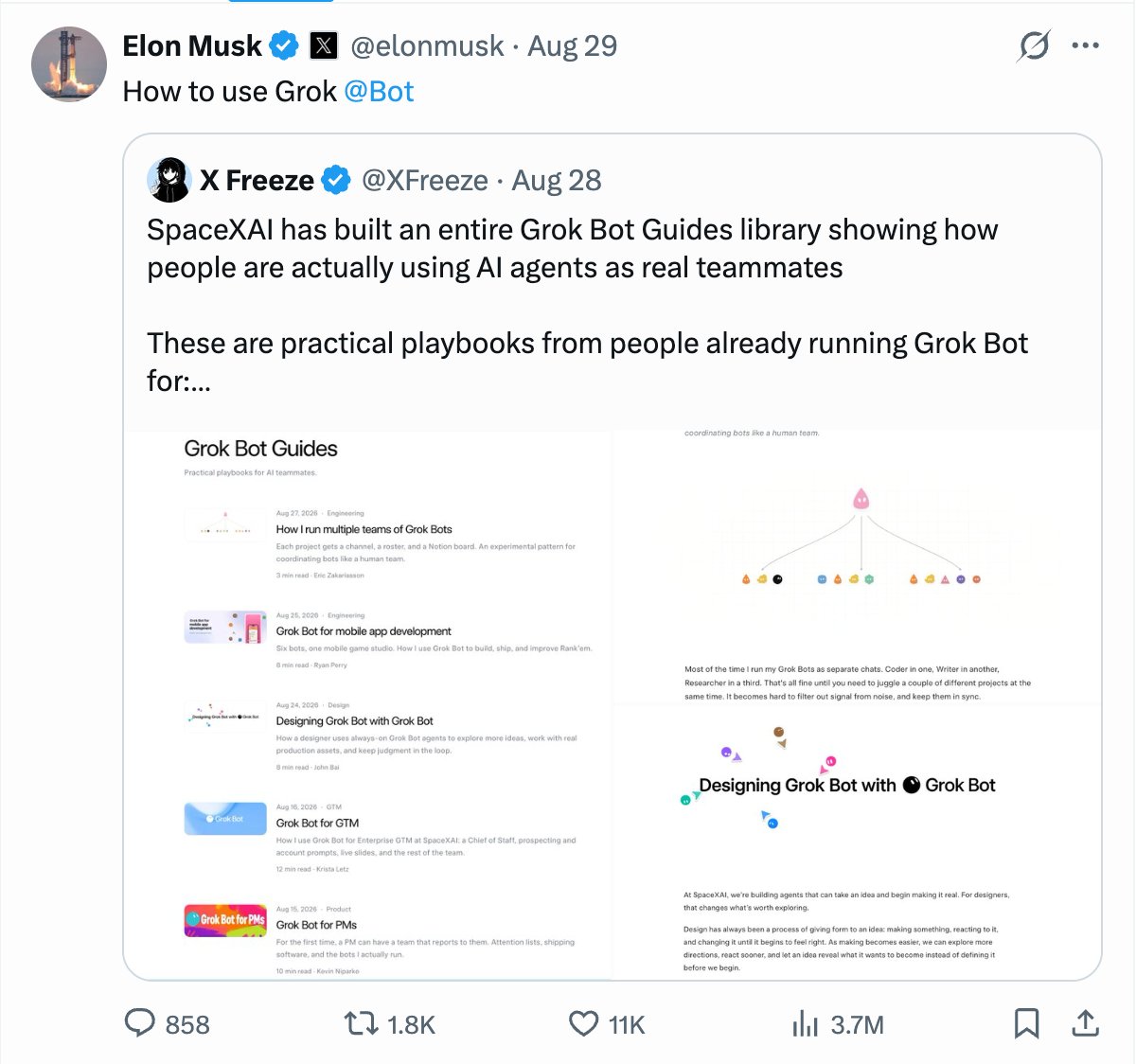Click the @elonmusk handle
Image resolution: width=1136 pixels, height=1064 pixels.
pyautogui.click(x=427, y=45)
